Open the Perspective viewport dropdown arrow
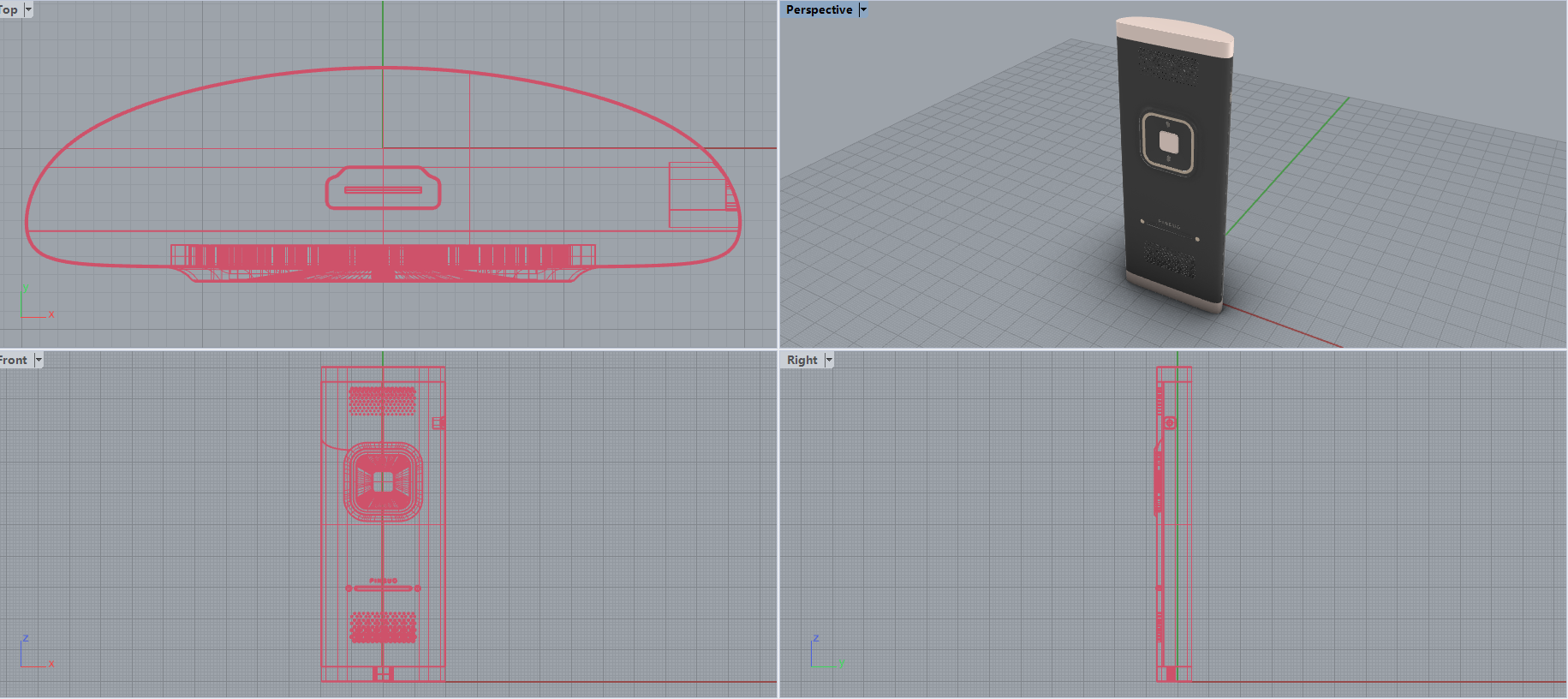This screenshot has height=699, width=1568. click(863, 10)
